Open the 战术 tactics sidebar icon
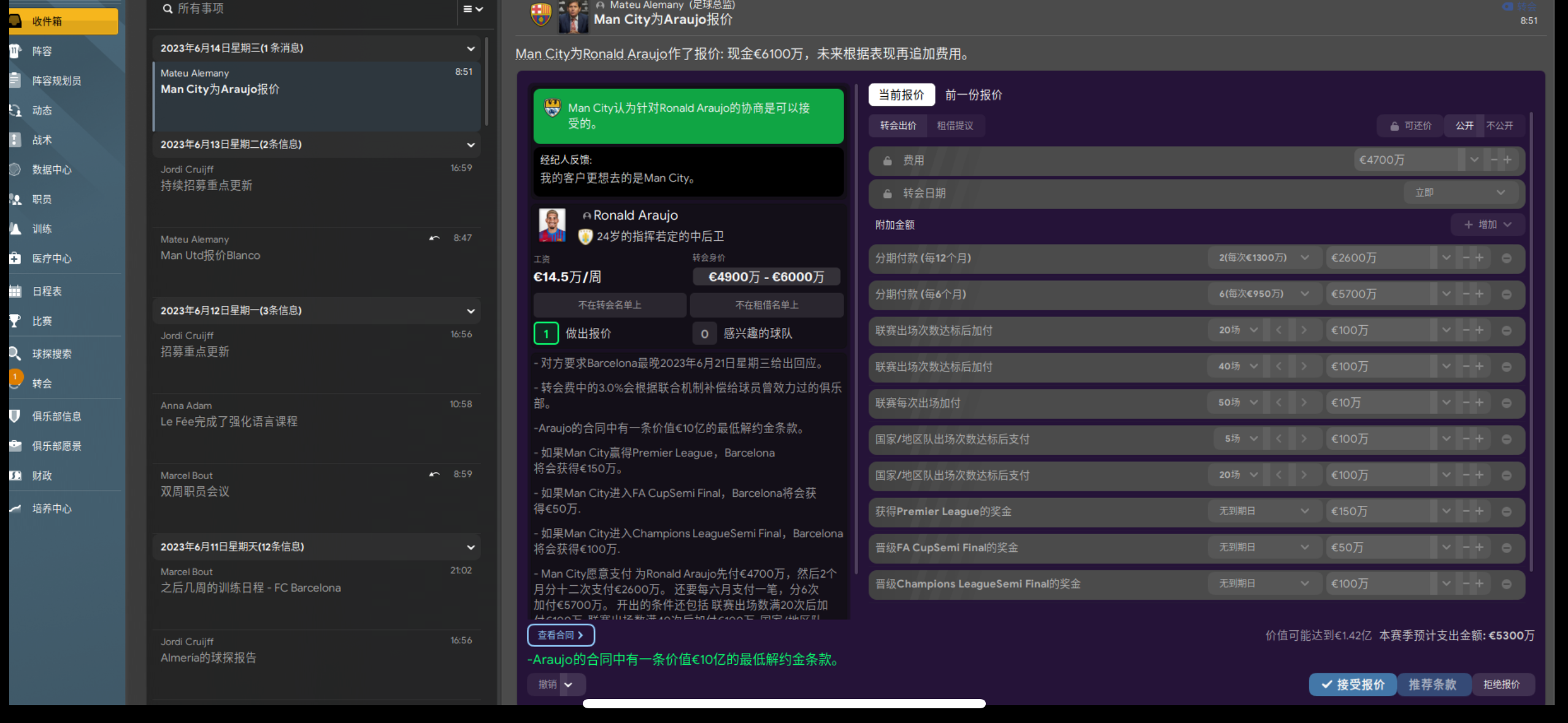1568x723 pixels. 15,140
